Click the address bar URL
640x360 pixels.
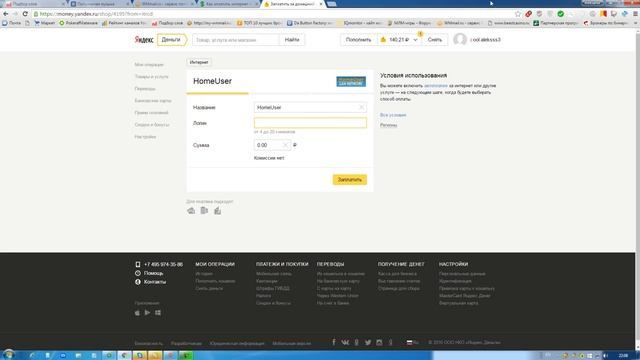(x=96, y=14)
